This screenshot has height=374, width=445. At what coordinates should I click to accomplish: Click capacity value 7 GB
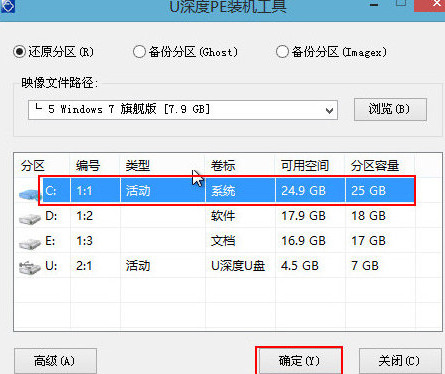(x=365, y=266)
